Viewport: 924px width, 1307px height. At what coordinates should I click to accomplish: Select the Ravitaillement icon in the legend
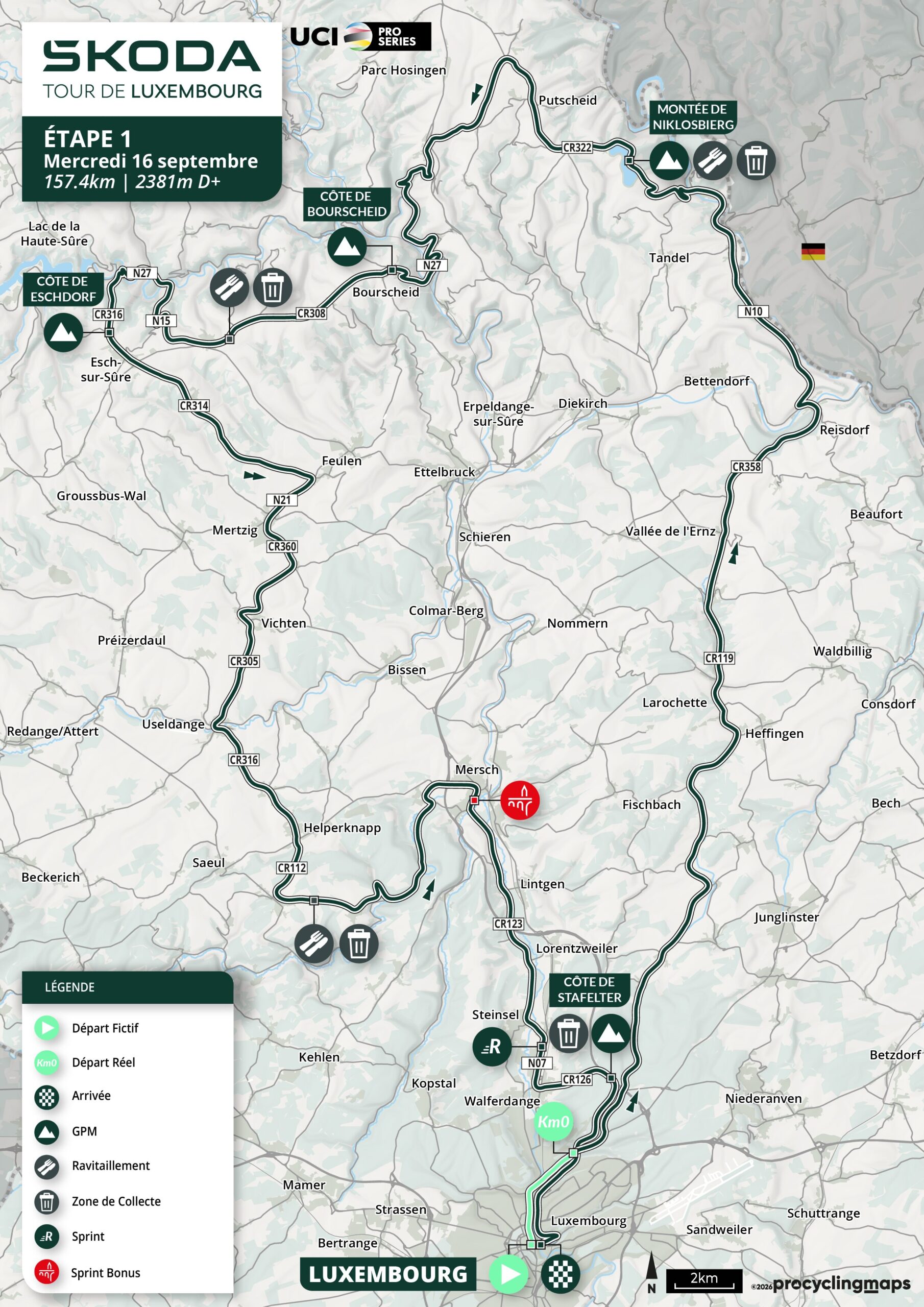(46, 1167)
